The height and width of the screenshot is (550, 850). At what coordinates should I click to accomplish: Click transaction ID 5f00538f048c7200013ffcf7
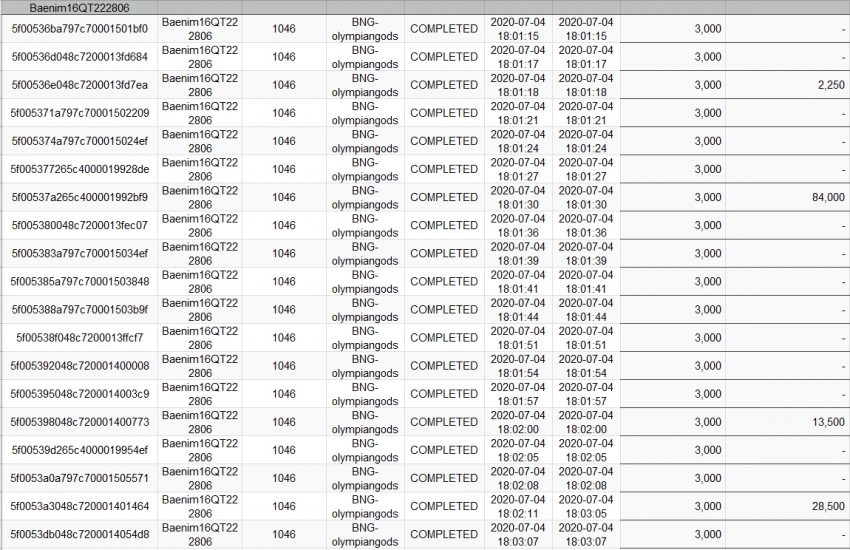[x=79, y=338]
